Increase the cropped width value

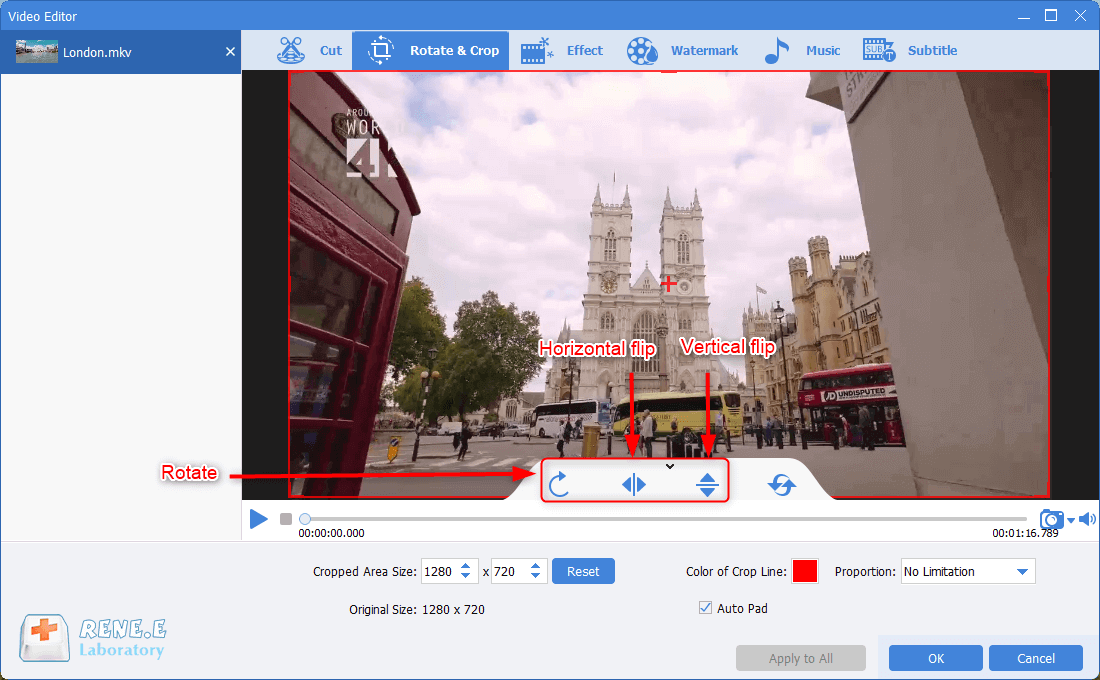[466, 566]
